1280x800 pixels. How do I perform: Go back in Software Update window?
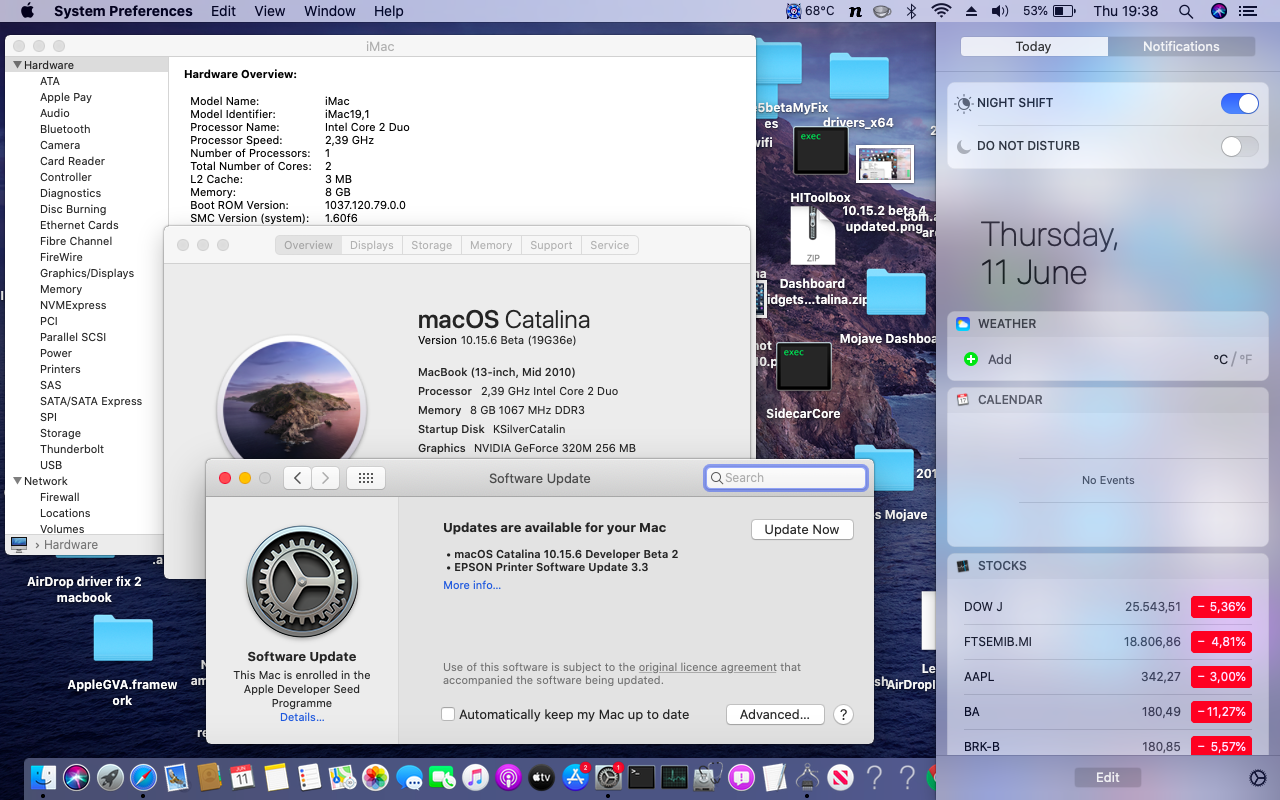(297, 478)
